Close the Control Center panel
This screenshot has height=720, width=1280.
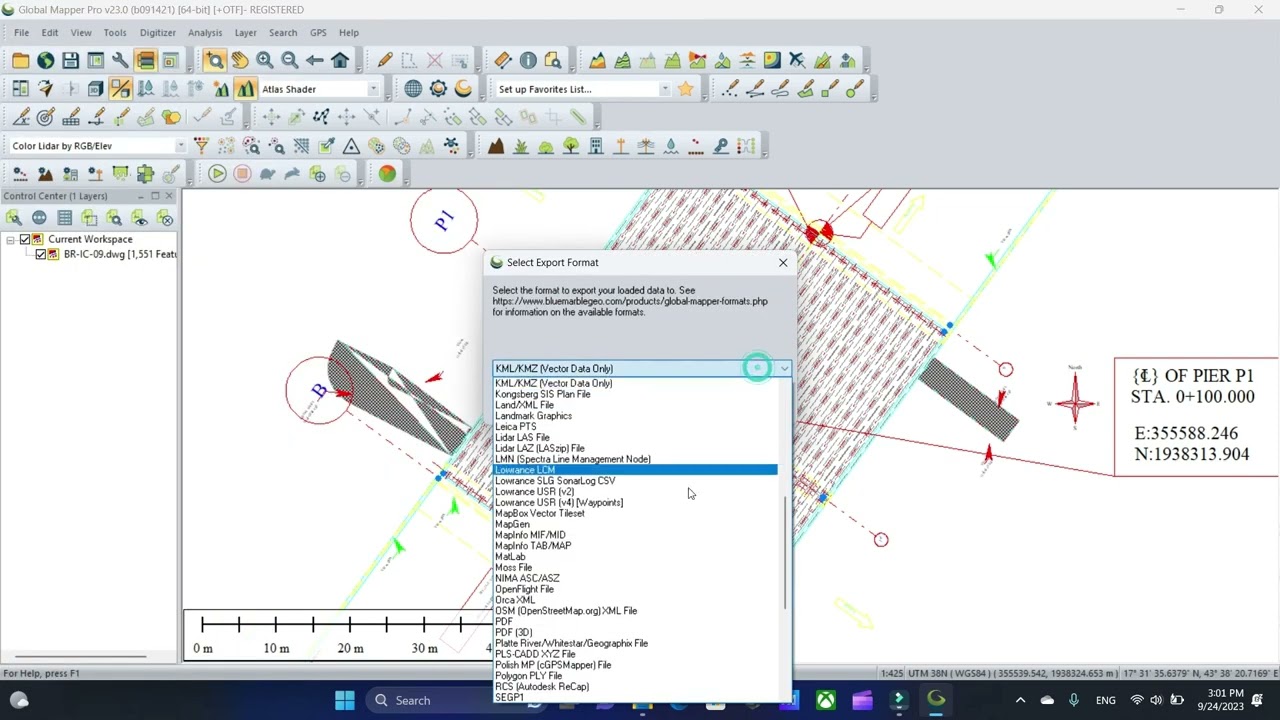pos(169,196)
